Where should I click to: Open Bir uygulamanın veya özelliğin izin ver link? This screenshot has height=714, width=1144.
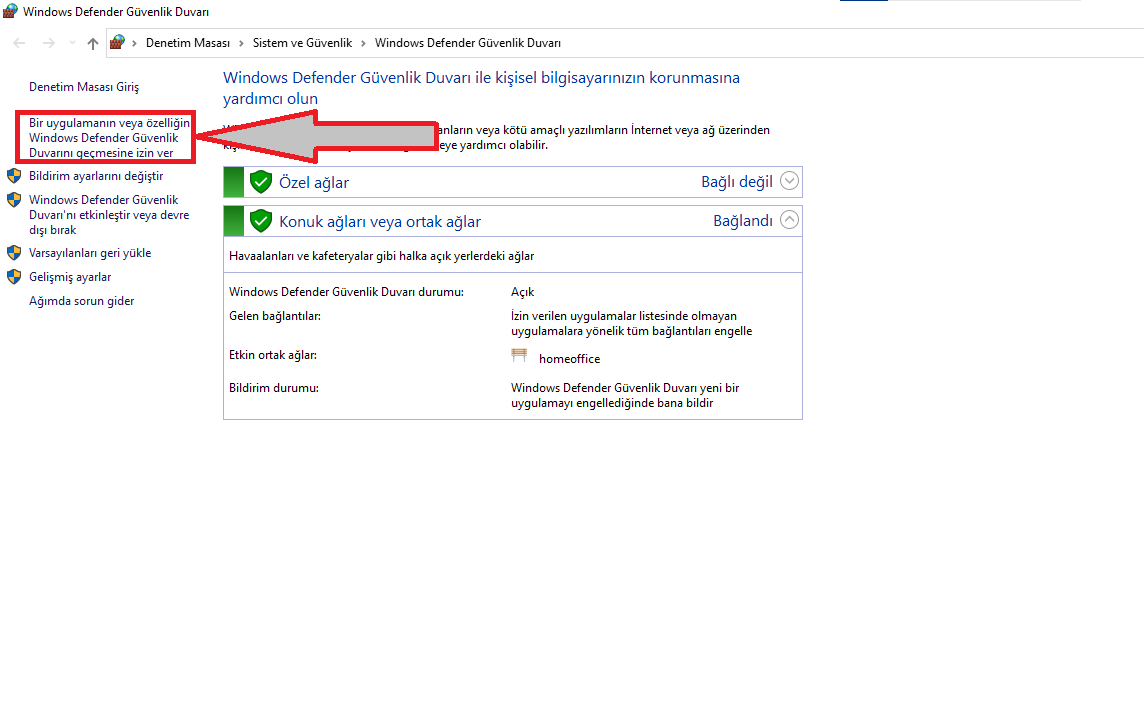(109, 138)
